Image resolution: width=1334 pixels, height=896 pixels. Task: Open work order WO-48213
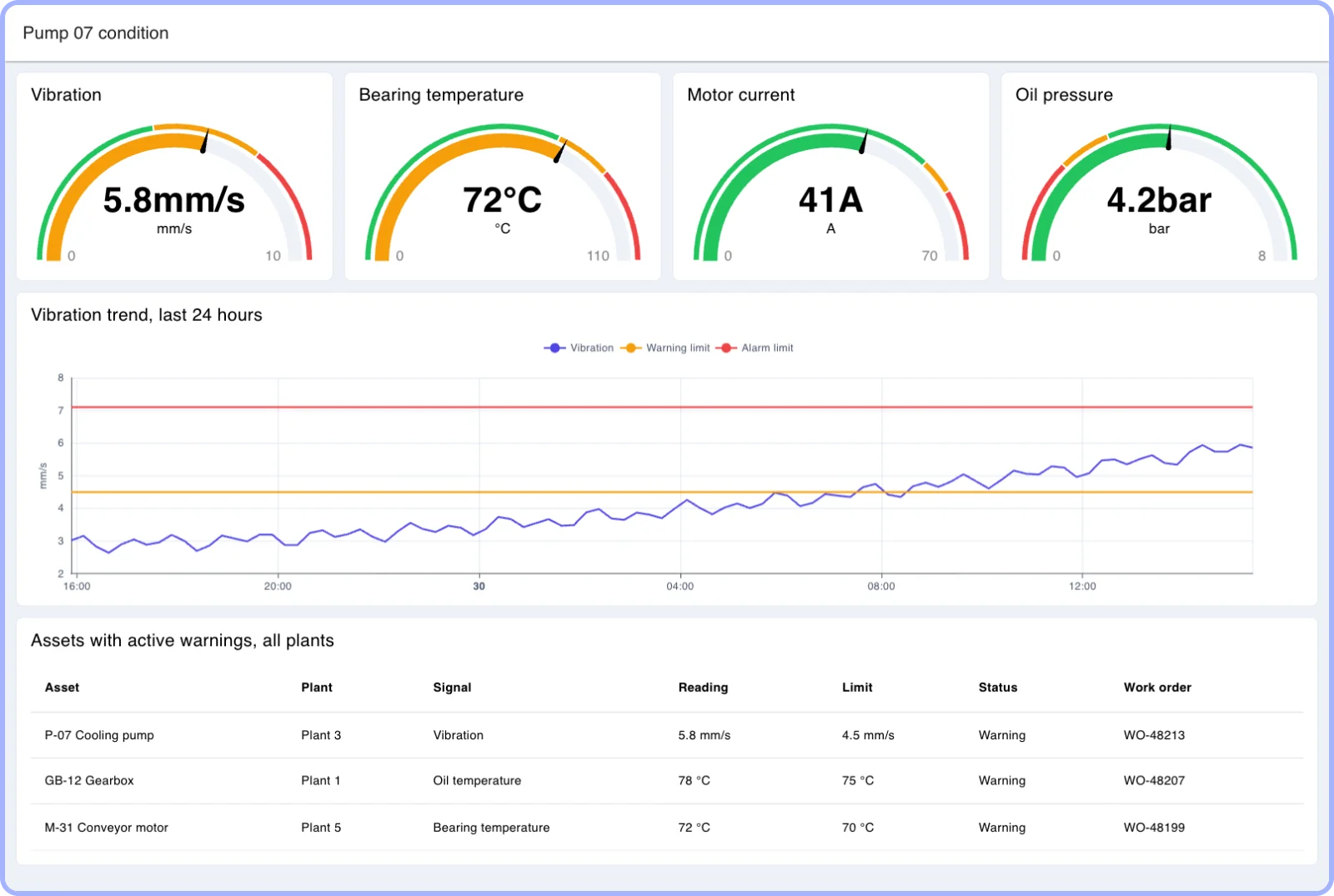[x=1154, y=735]
